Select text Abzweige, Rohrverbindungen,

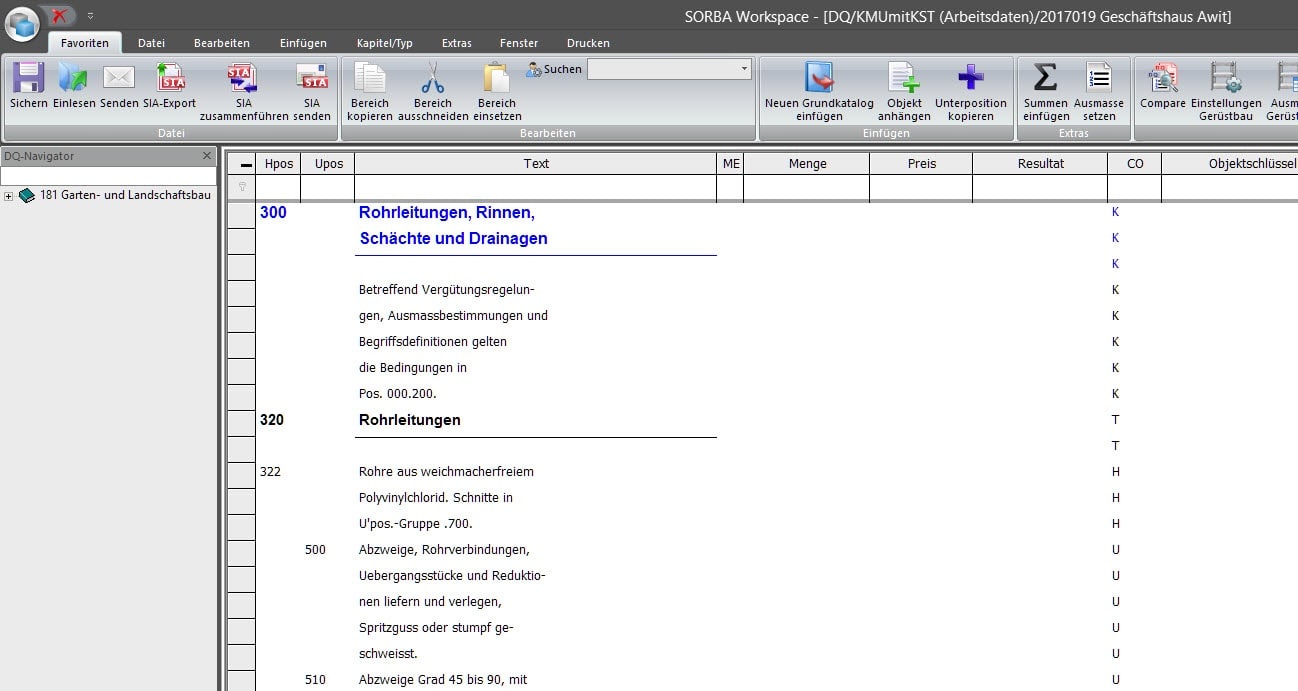click(x=444, y=550)
